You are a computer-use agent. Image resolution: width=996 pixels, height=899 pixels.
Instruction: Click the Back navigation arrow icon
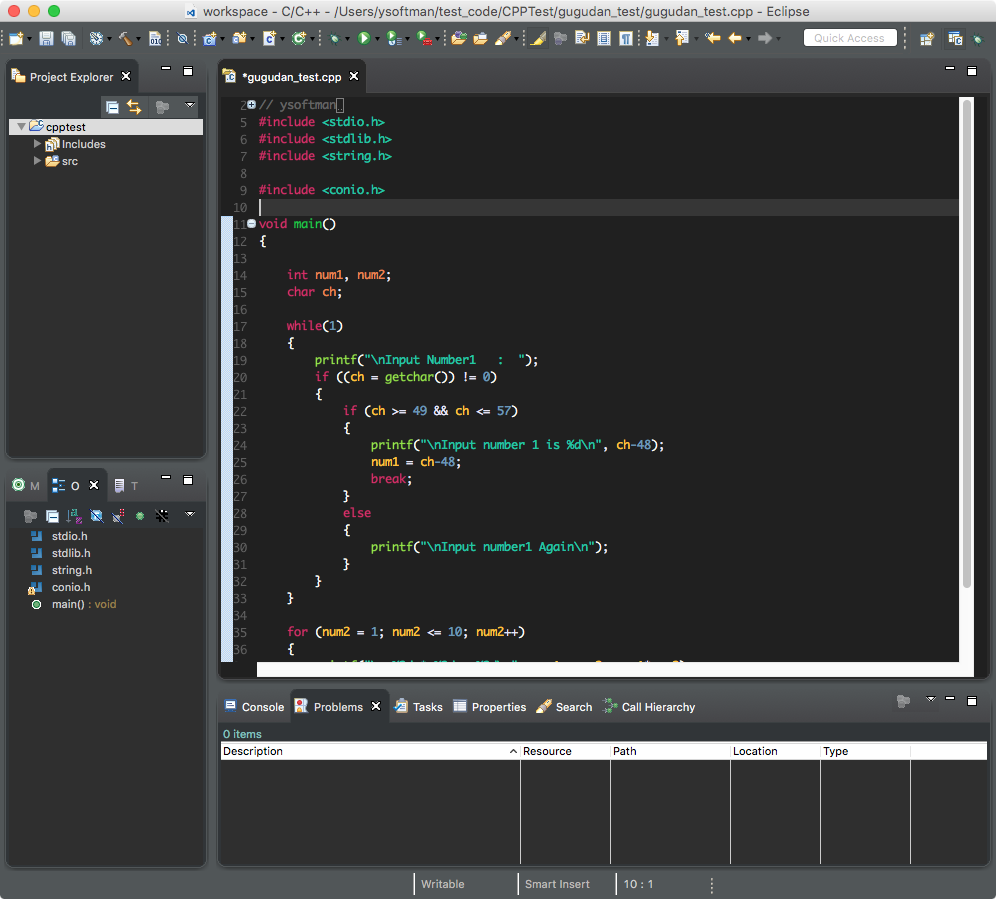coord(735,38)
